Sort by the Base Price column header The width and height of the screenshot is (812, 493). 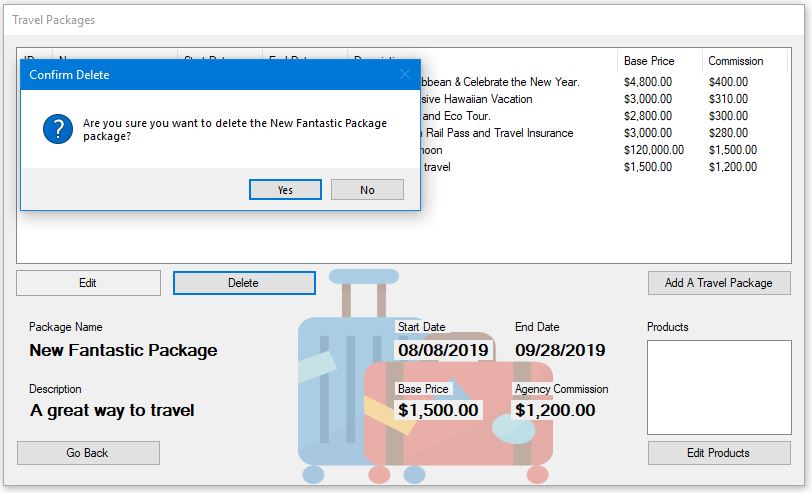tap(649, 61)
